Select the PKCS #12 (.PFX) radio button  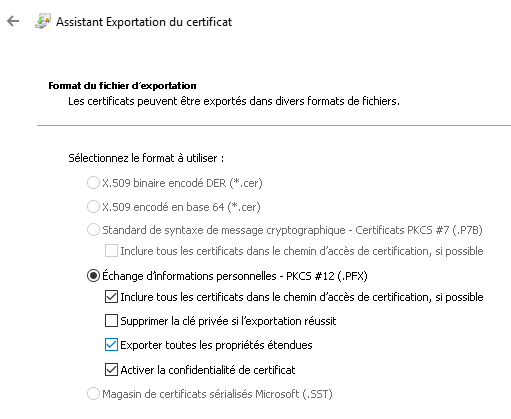click(93, 276)
